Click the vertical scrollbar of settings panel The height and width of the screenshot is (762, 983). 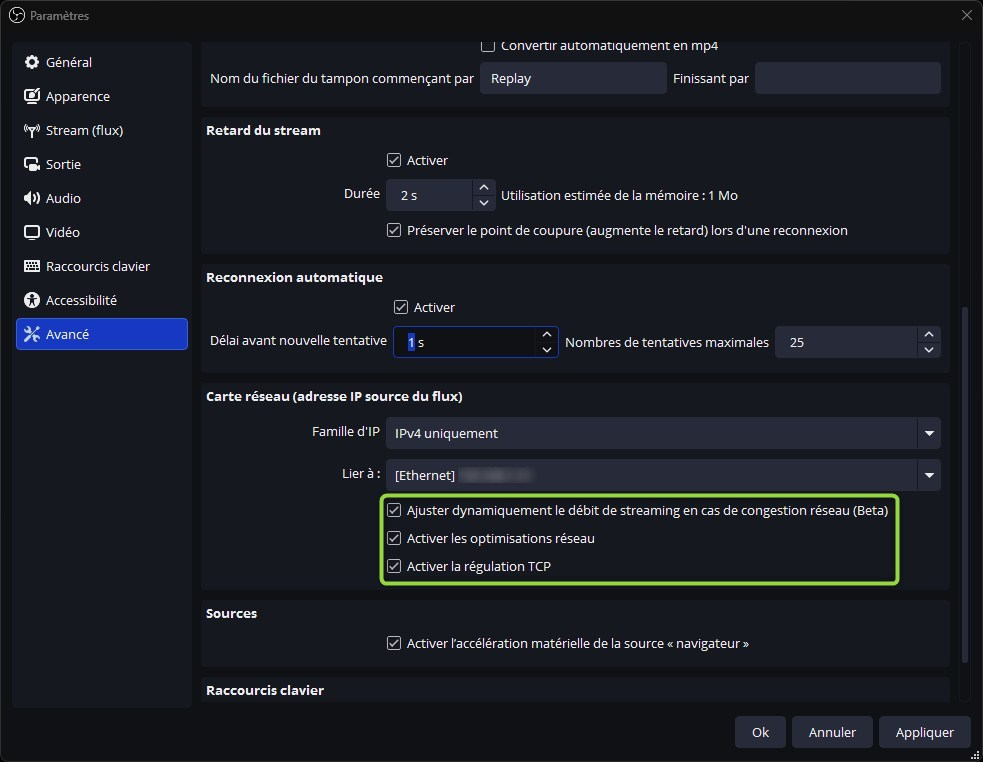[x=964, y=480]
